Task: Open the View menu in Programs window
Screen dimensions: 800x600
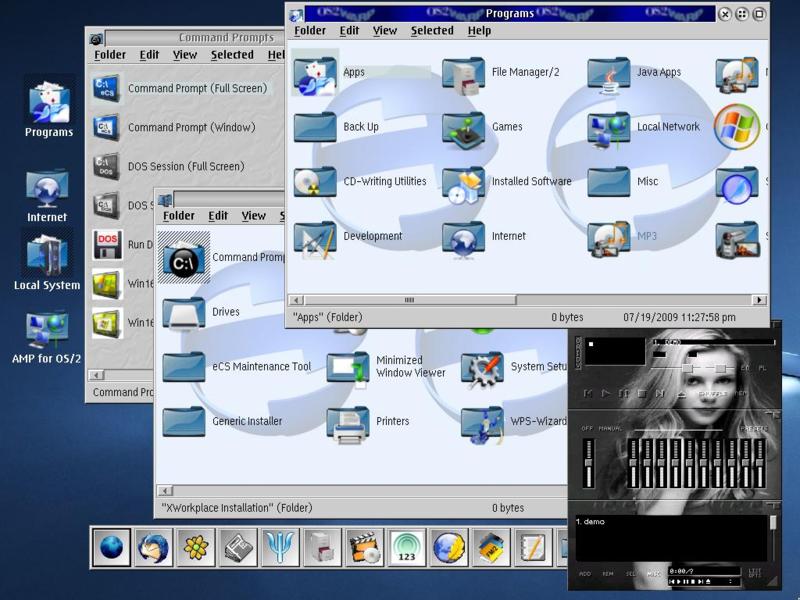Action: pos(385,31)
